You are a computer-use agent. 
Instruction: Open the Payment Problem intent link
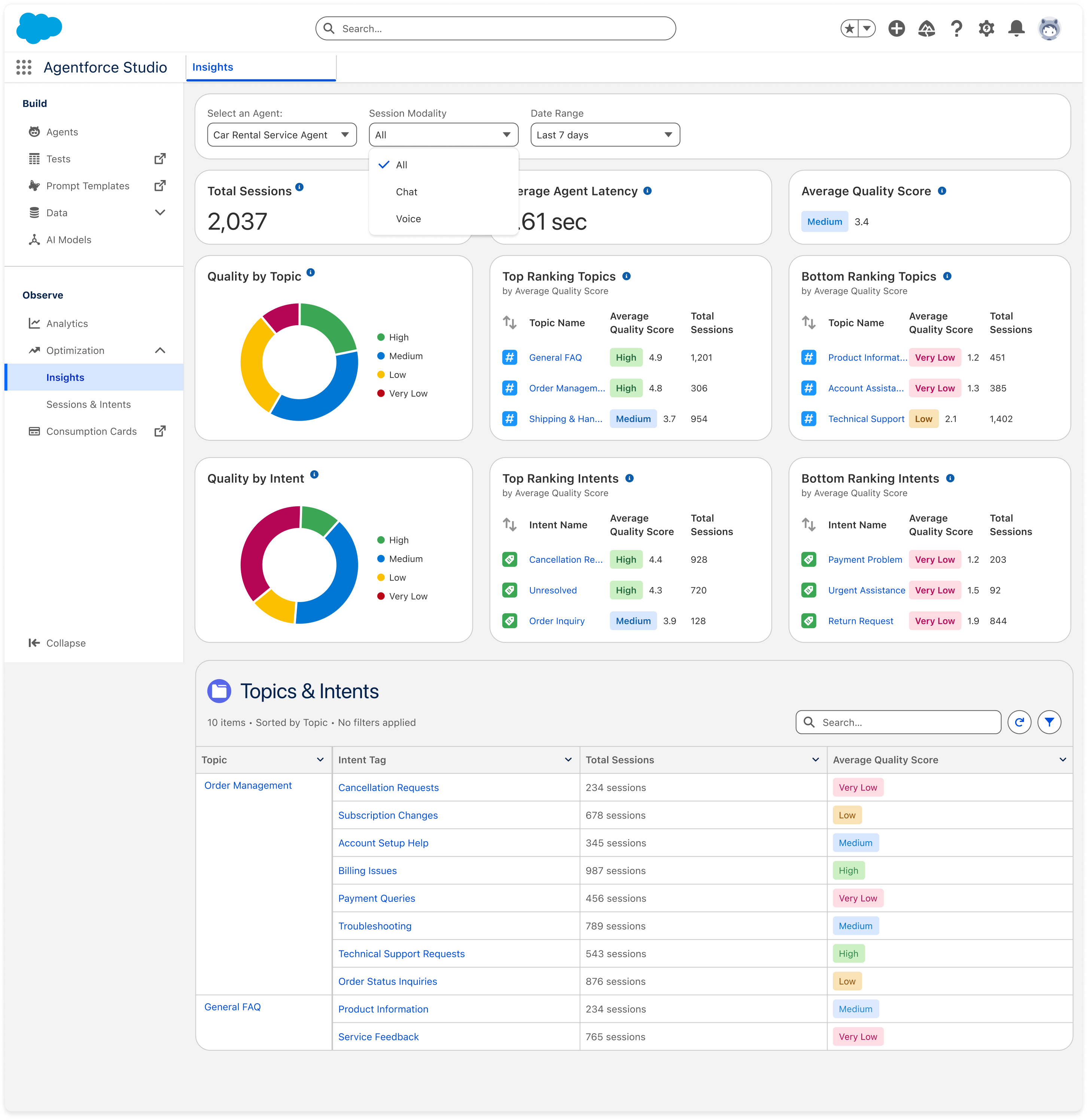pyautogui.click(x=865, y=559)
